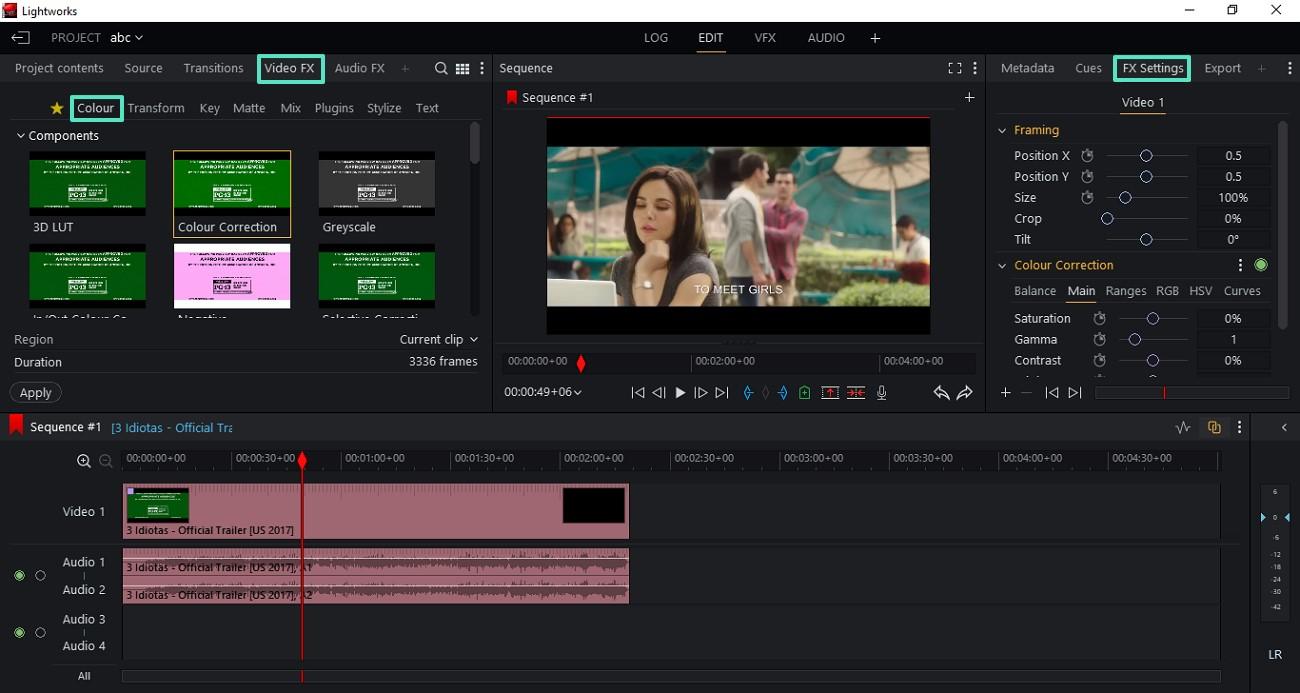The height and width of the screenshot is (693, 1300).
Task: Switch effects to grid tile view
Action: 462,68
